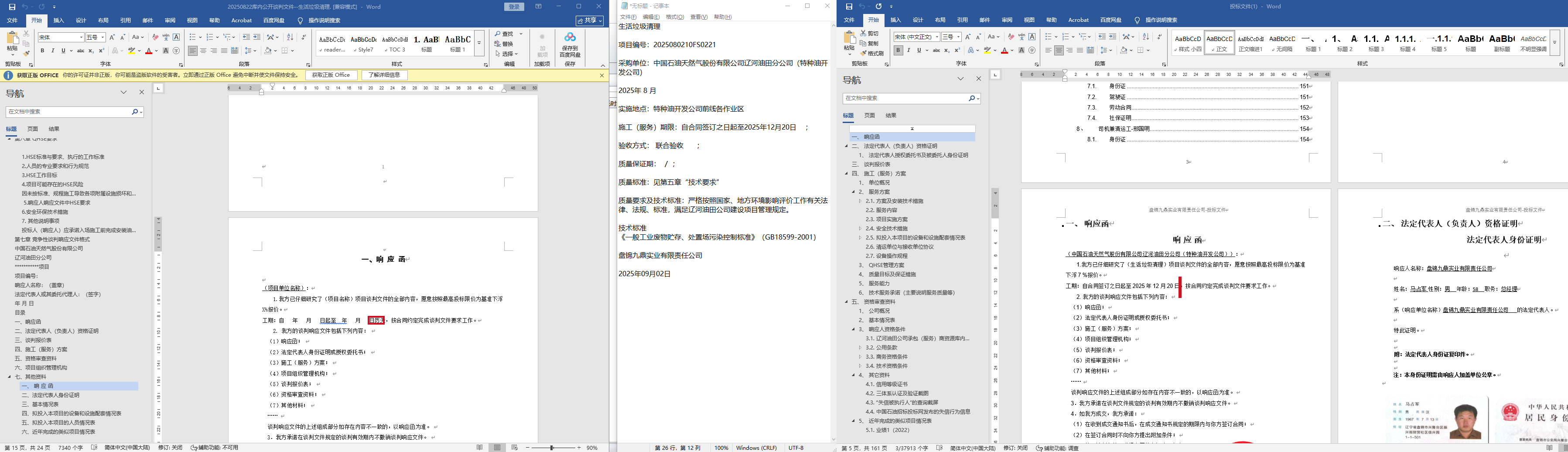Switch to read mode in left Word status bar

[480, 447]
